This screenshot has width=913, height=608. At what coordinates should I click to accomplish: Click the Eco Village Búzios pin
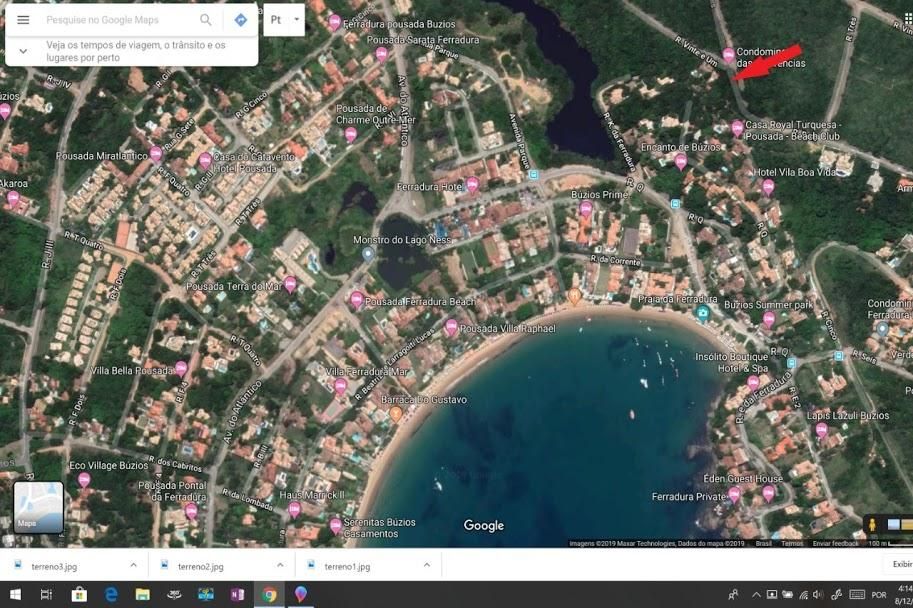[x=84, y=480]
